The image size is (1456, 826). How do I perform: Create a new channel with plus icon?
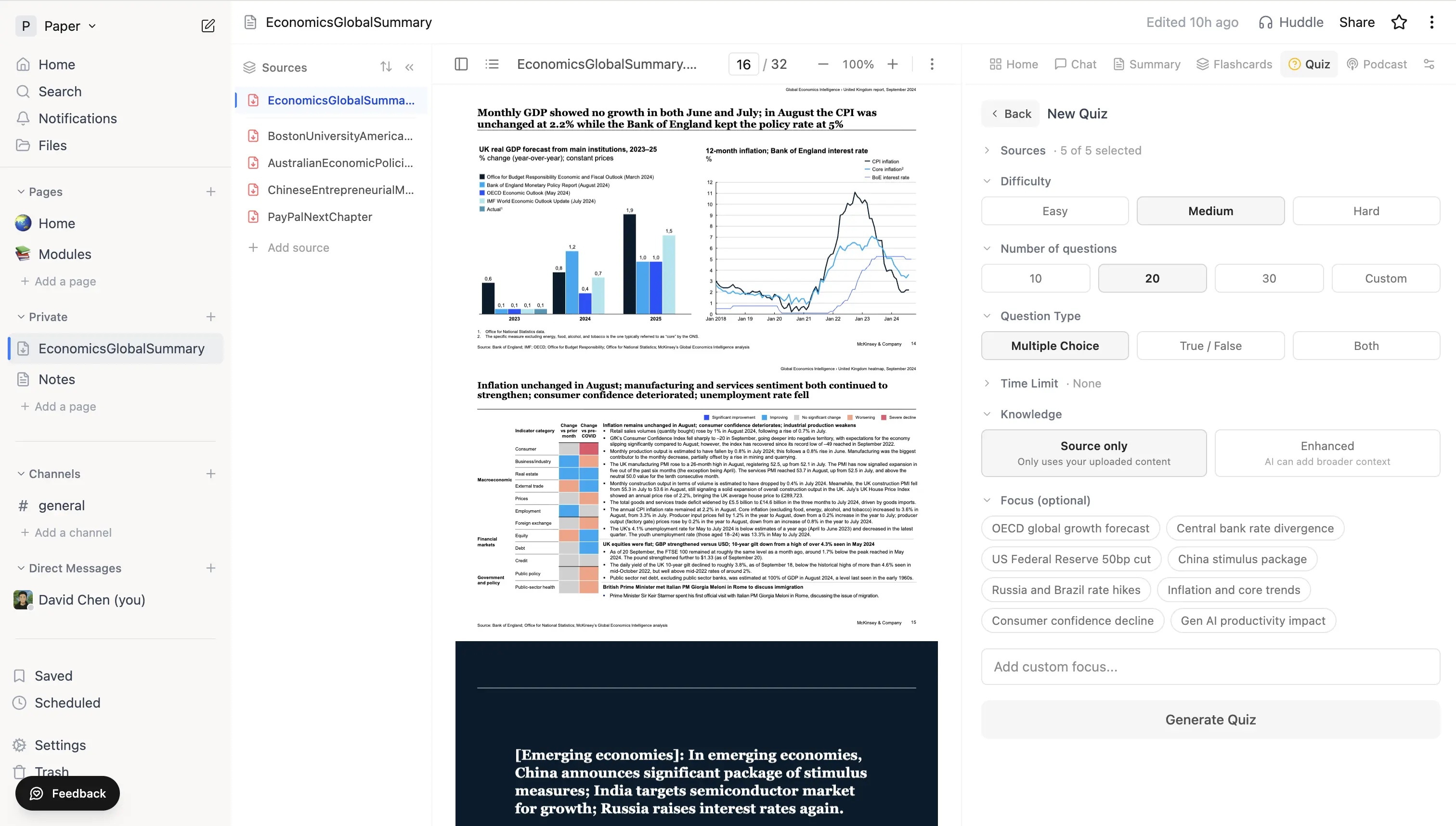[210, 474]
